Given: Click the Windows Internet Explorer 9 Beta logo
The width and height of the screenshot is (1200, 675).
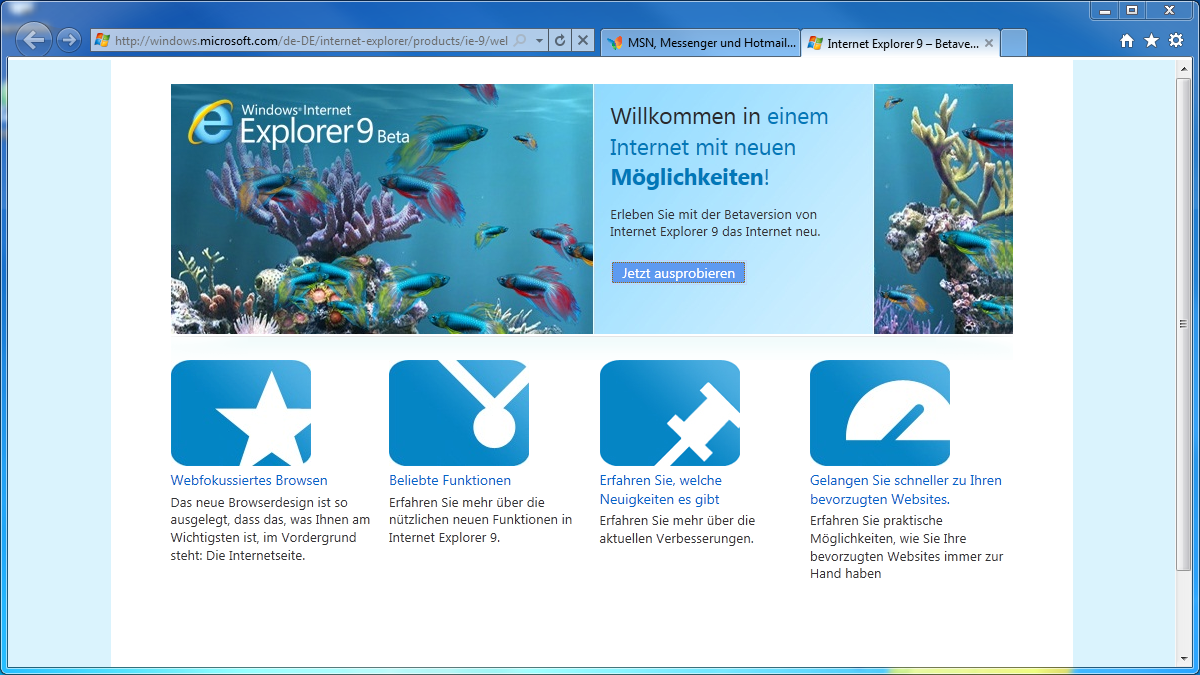Looking at the screenshot, I should click(x=299, y=124).
